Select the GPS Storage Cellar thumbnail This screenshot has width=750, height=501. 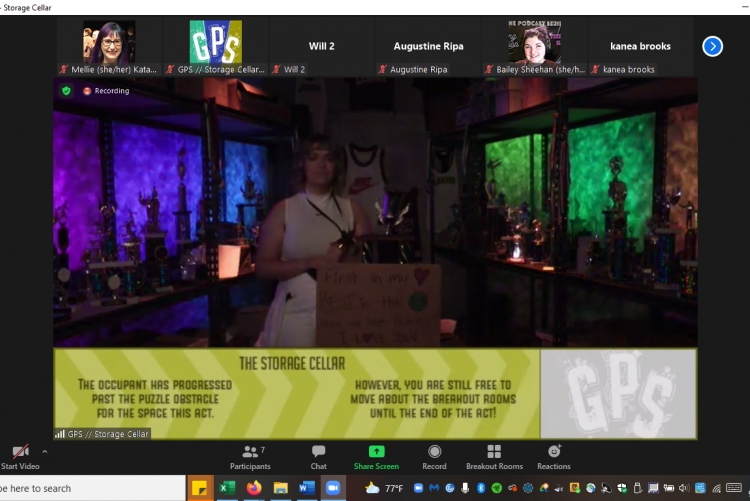215,45
